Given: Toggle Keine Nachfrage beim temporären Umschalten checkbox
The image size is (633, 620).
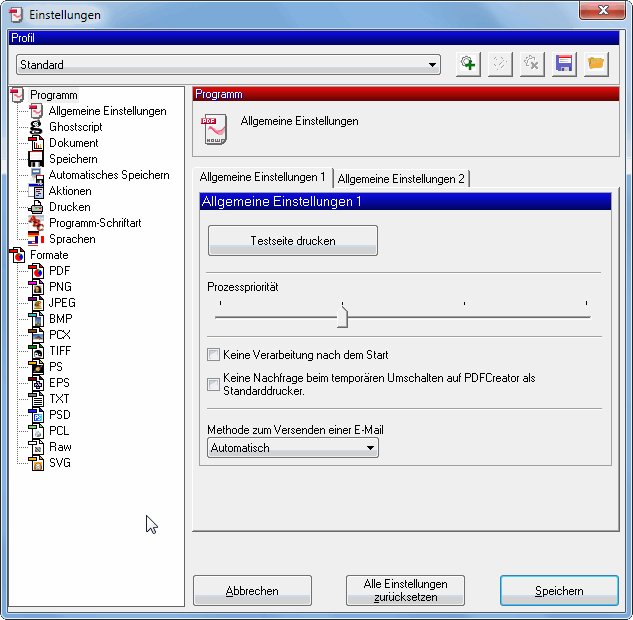Looking at the screenshot, I should (x=213, y=384).
